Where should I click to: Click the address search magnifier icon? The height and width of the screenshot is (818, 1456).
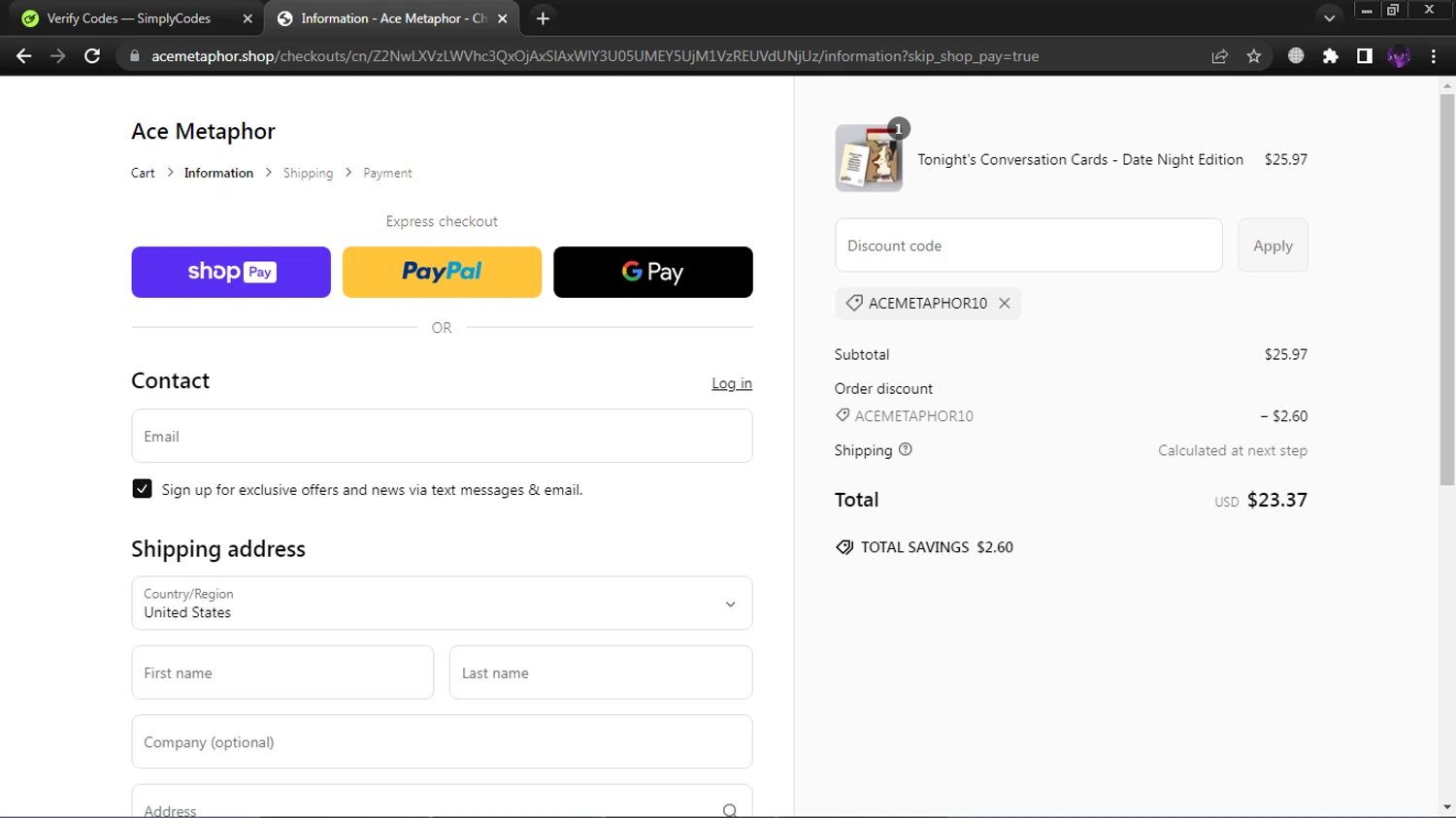click(730, 810)
